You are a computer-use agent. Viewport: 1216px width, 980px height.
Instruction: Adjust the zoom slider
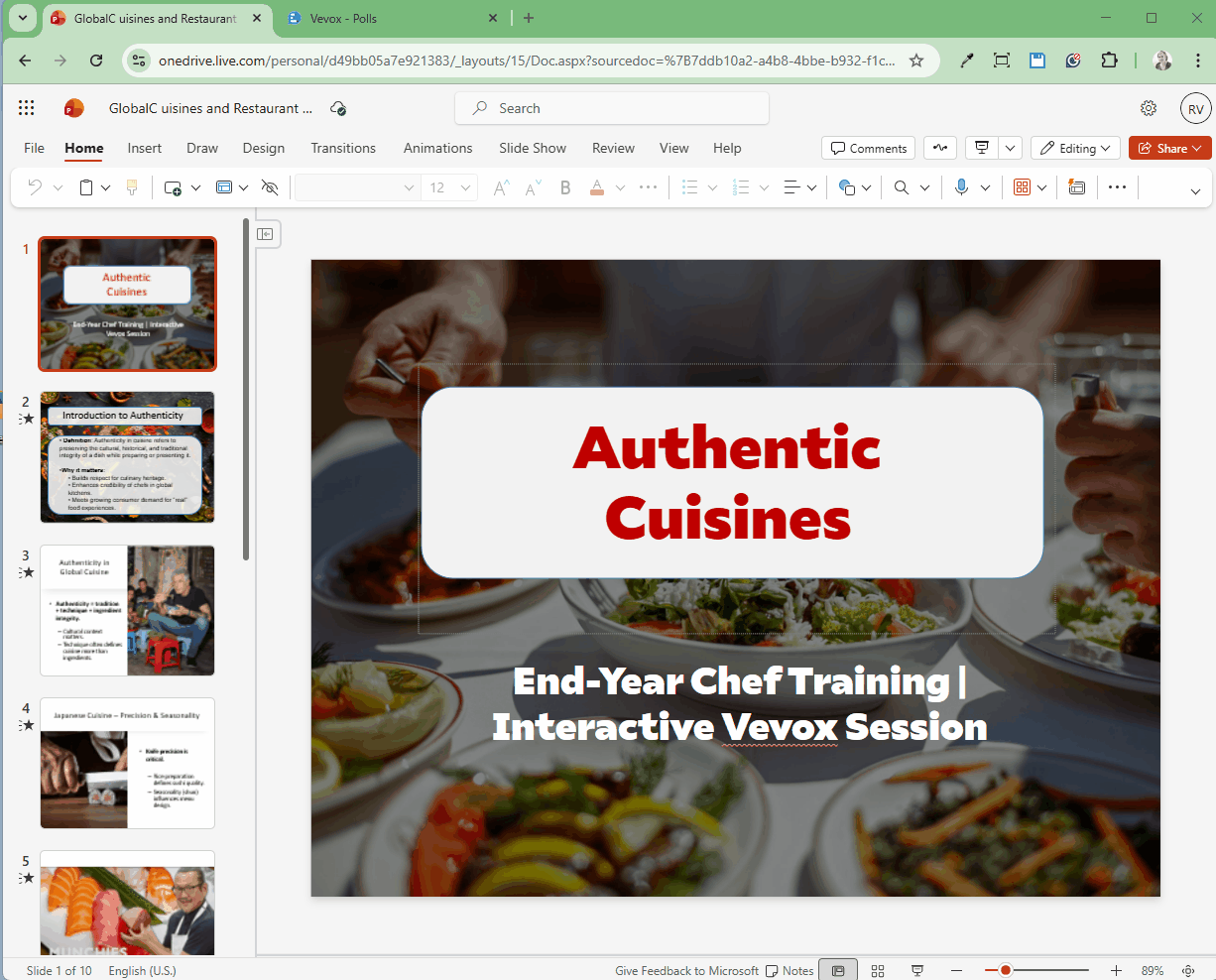click(1006, 970)
